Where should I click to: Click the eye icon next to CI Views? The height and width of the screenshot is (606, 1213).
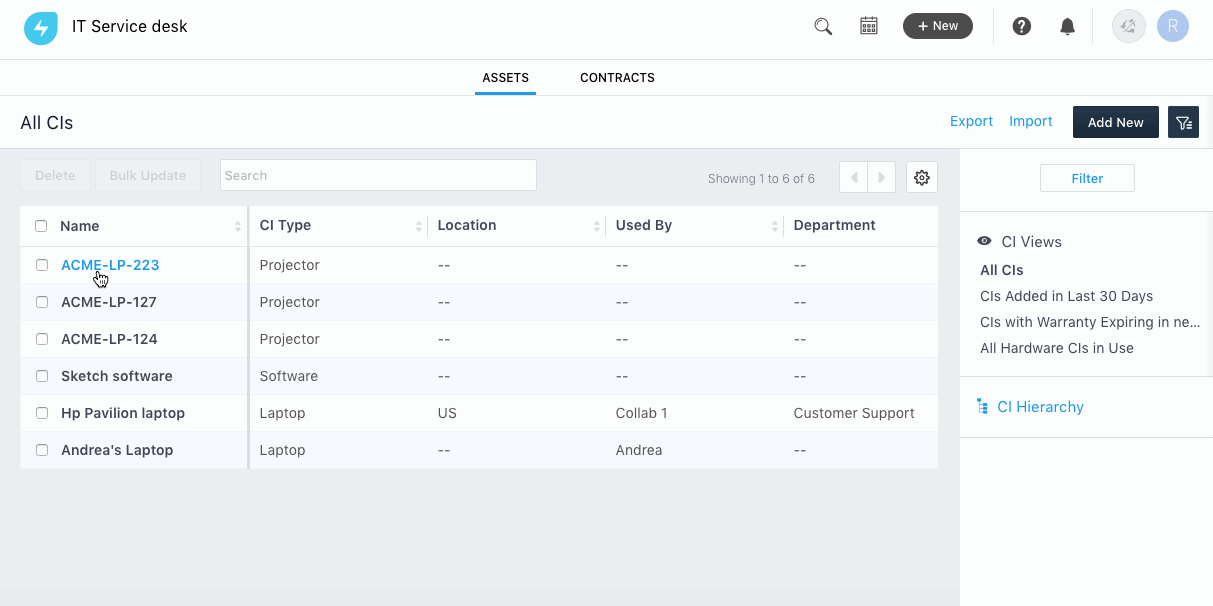(x=985, y=241)
